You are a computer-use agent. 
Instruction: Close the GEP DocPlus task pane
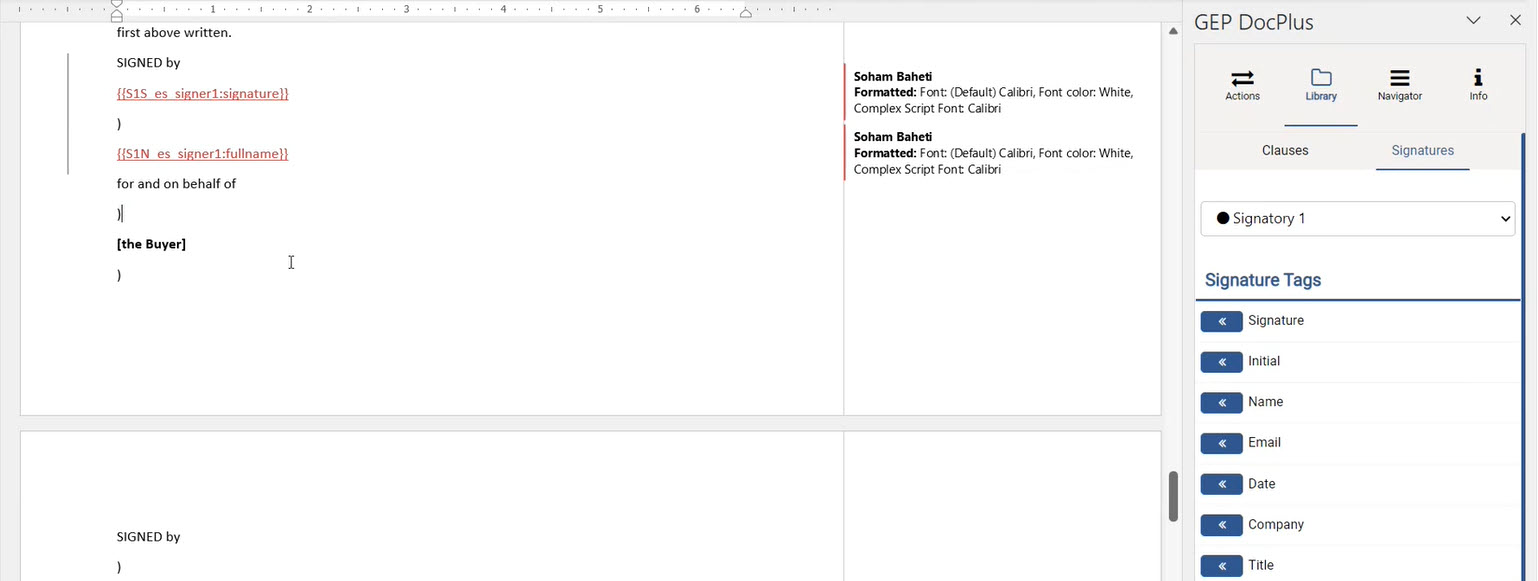pyautogui.click(x=1515, y=21)
